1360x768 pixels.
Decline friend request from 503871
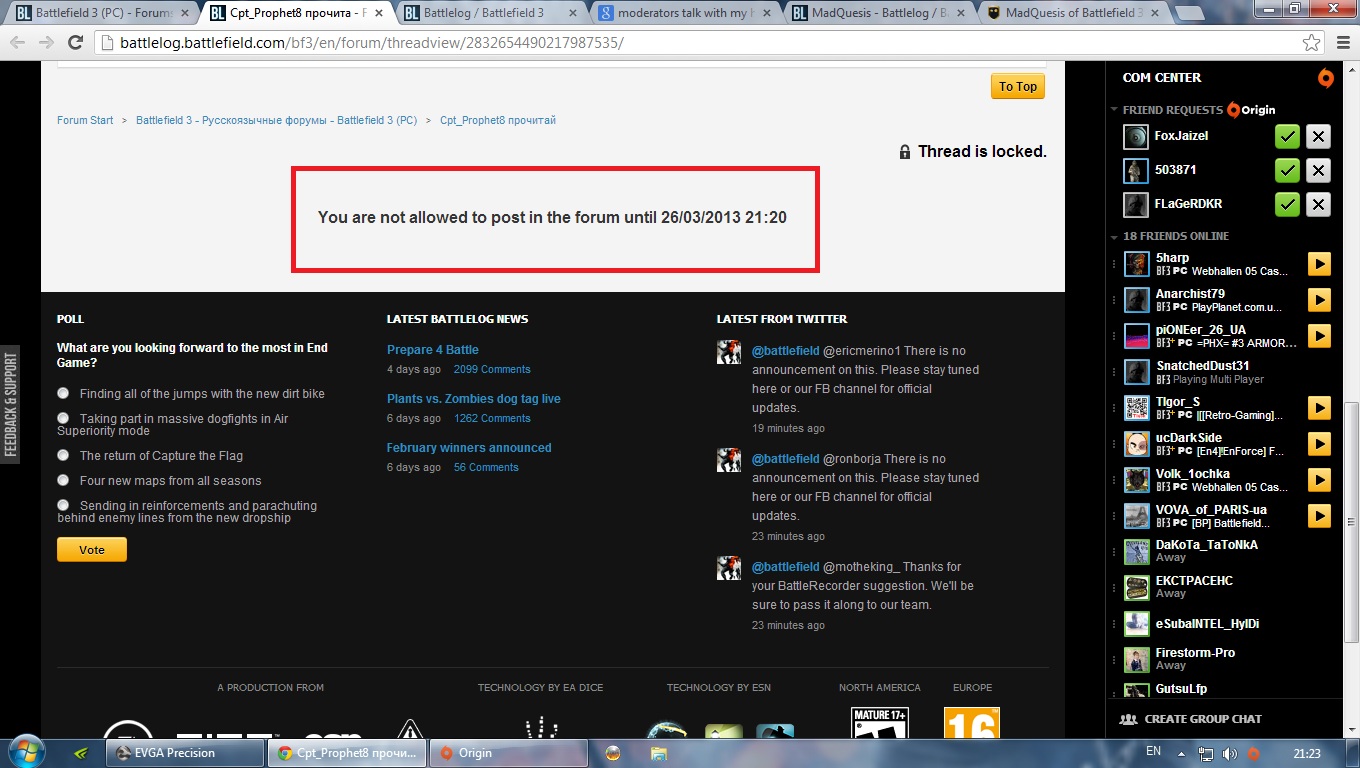1319,171
